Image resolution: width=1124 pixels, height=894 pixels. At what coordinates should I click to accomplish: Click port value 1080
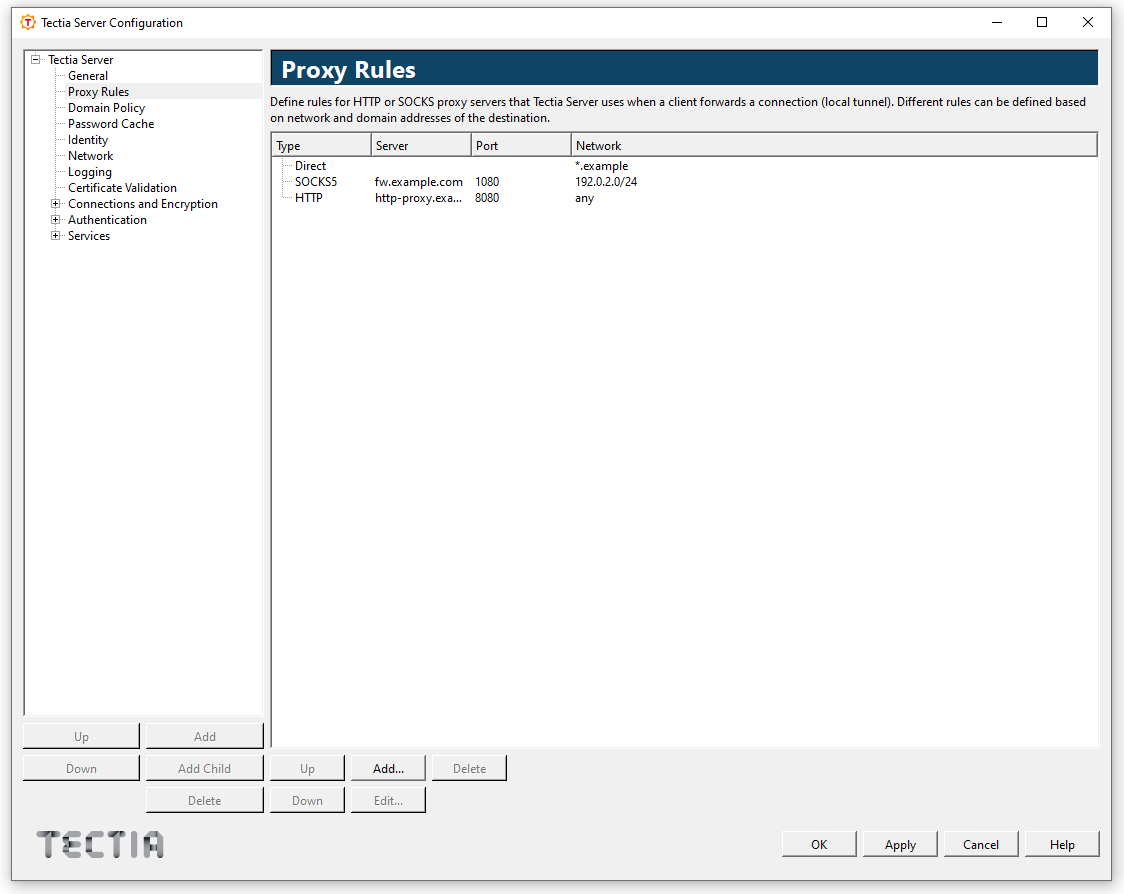click(487, 182)
